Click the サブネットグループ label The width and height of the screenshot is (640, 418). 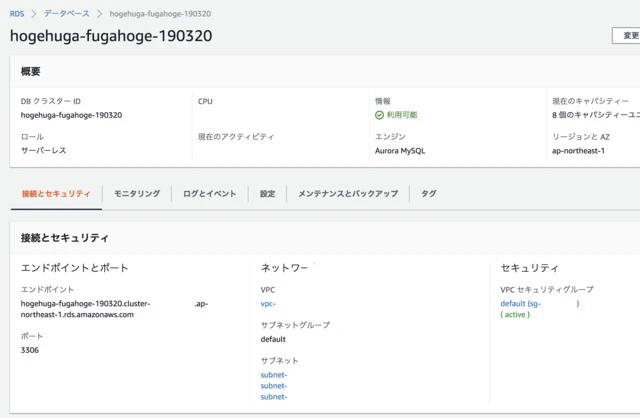click(295, 325)
